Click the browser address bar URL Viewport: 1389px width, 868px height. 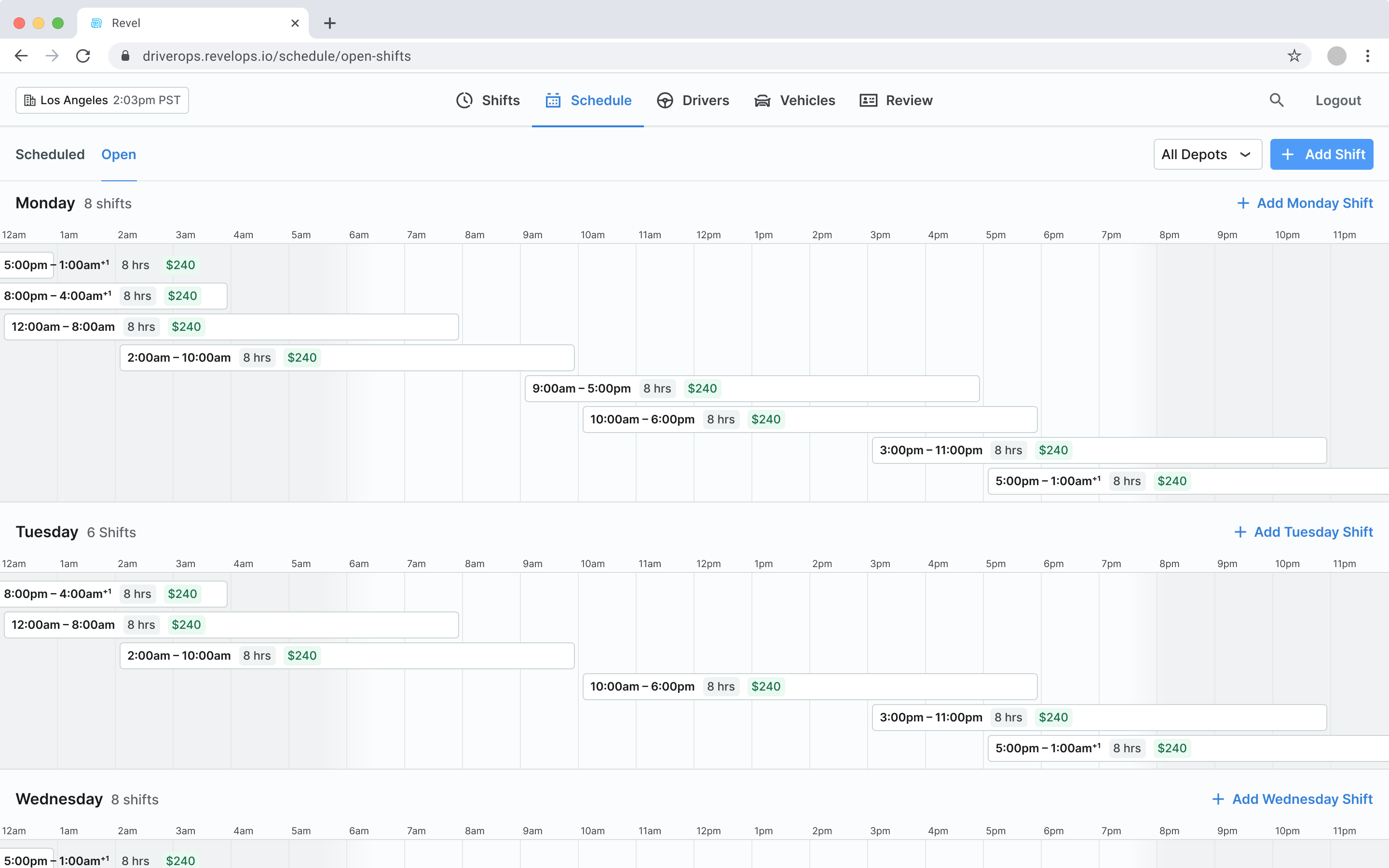point(277,55)
